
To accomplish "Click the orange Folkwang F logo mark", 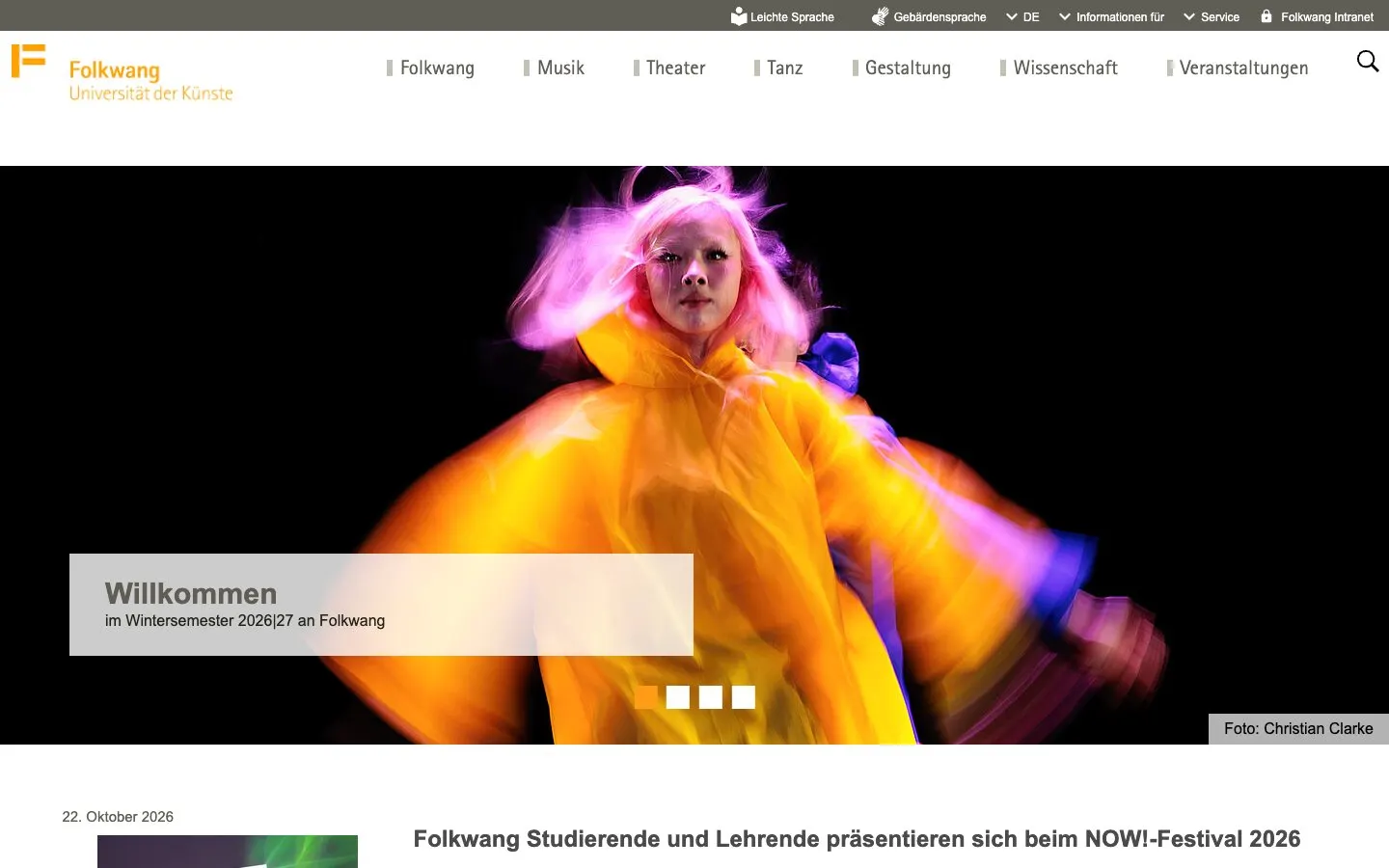I will 28,60.
